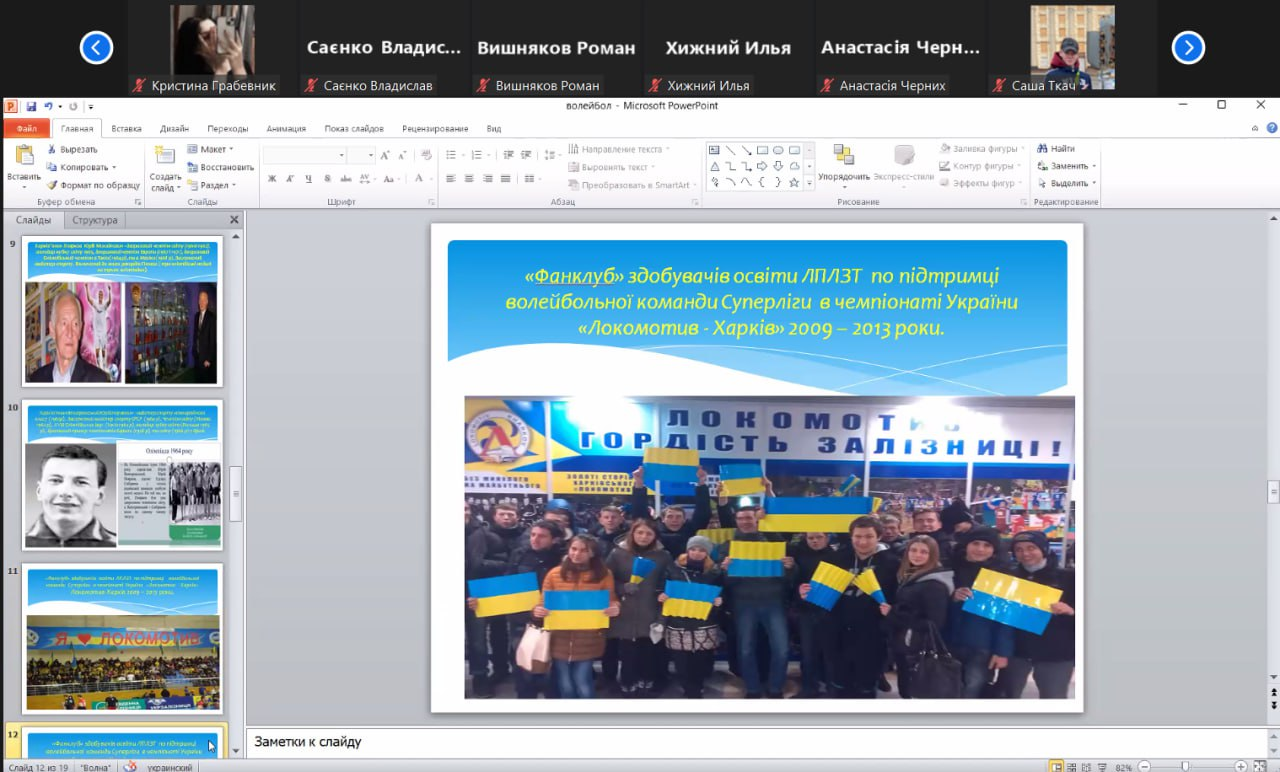Screen dimensions: 1280x772
Task: Go to previous meeting participants with left arrow
Action: coord(96,47)
